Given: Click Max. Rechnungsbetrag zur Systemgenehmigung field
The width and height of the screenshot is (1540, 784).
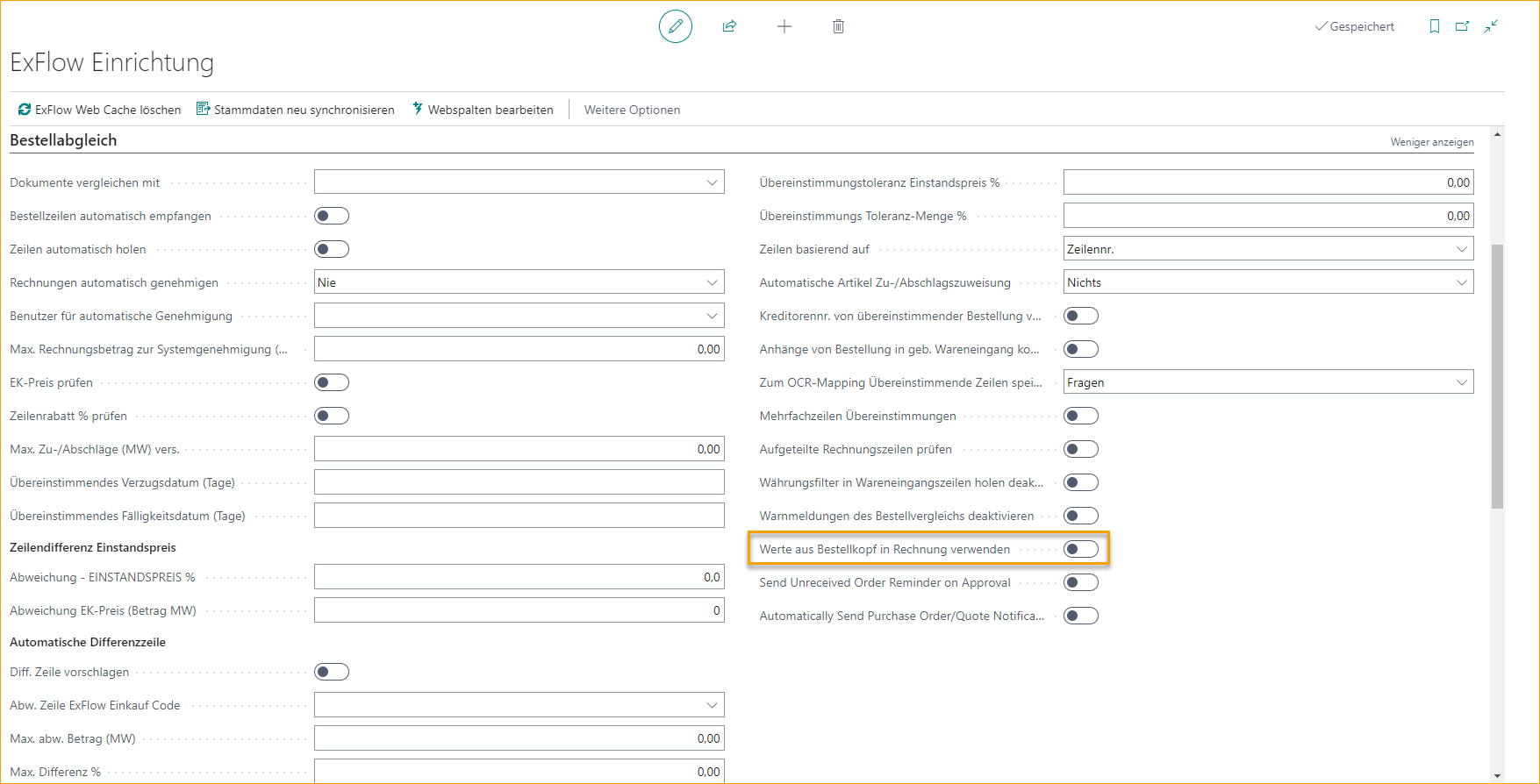Looking at the screenshot, I should pos(519,349).
